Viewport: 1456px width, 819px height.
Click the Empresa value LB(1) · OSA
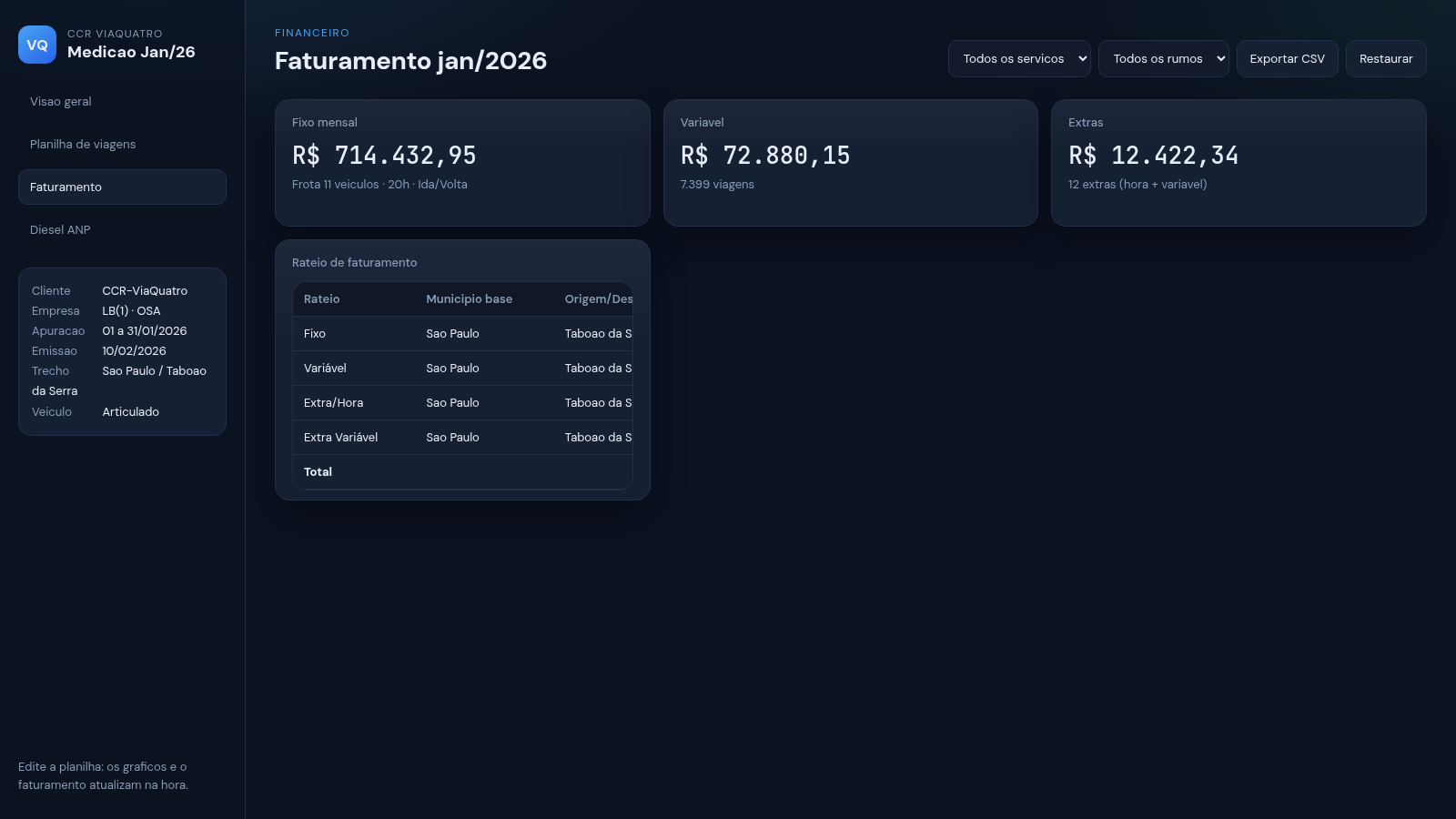click(131, 311)
